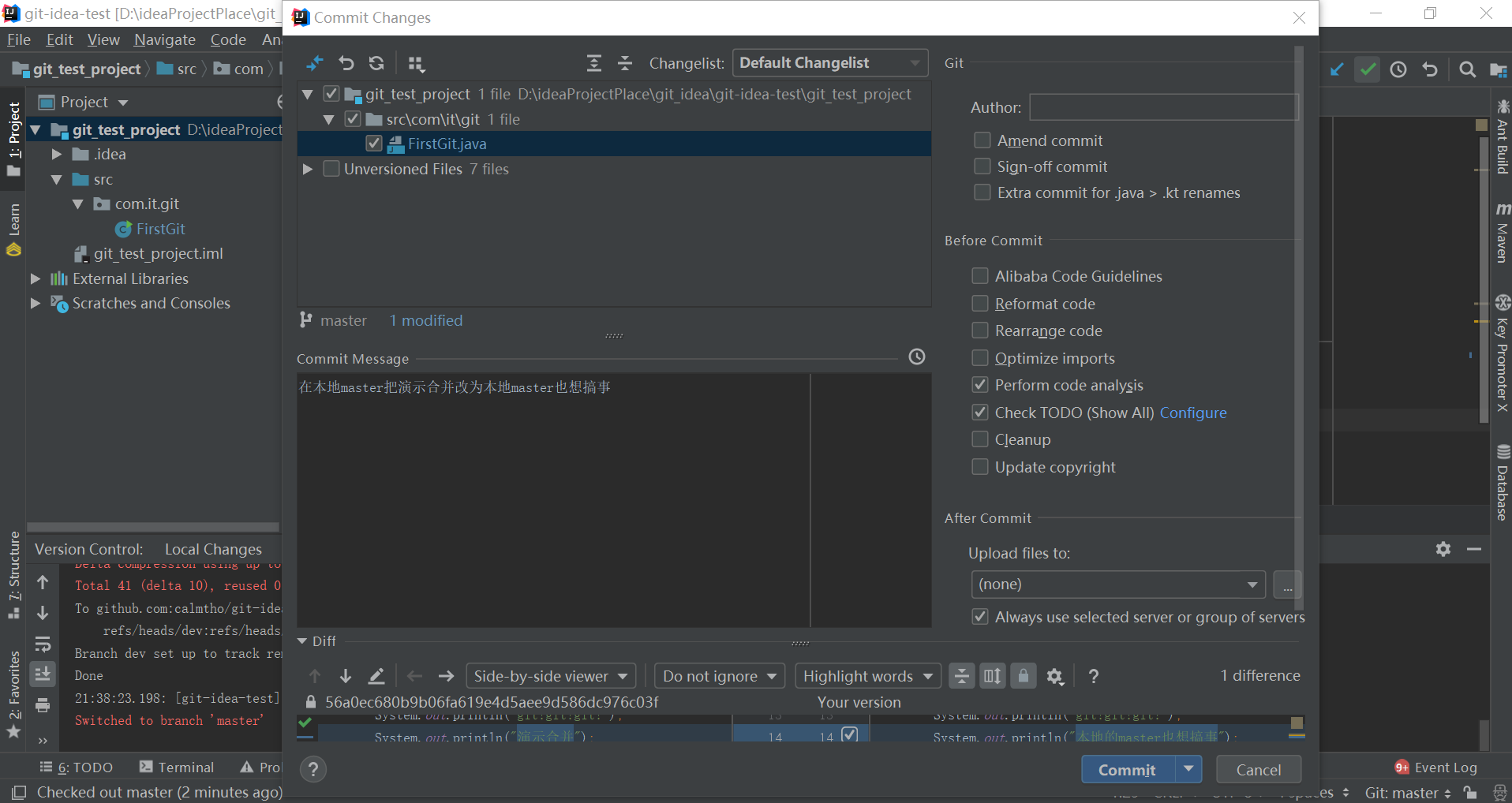Click the Collapse All icon in changes tree
This screenshot has height=803, width=1512.
(x=625, y=63)
